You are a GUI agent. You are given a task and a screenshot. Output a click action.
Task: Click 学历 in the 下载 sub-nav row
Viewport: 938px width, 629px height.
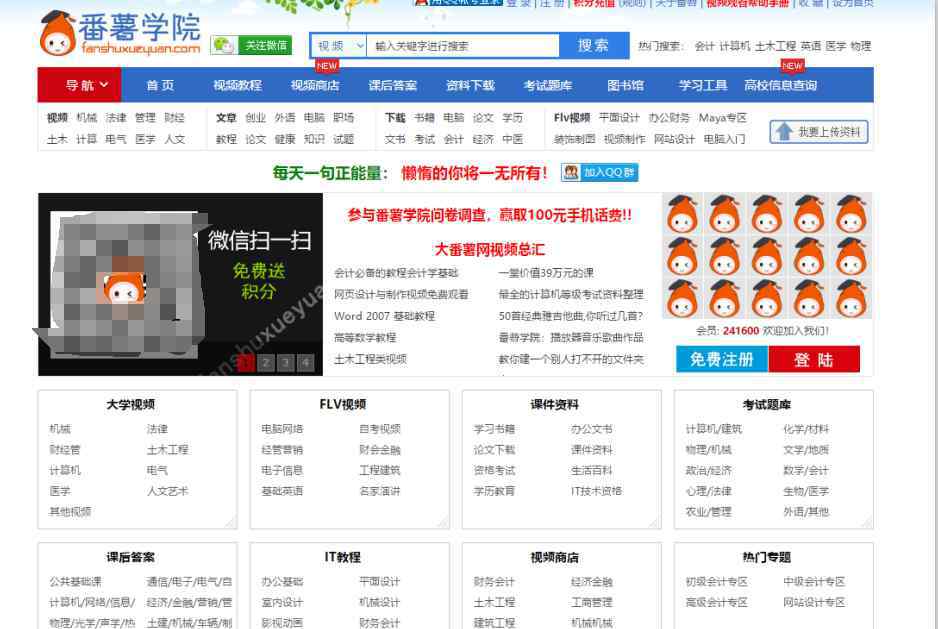point(512,118)
